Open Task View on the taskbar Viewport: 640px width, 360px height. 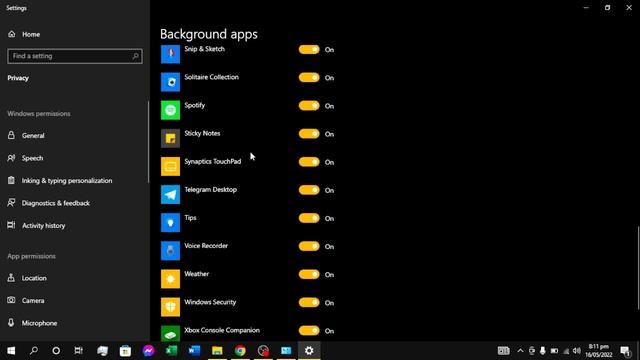[x=78, y=351]
